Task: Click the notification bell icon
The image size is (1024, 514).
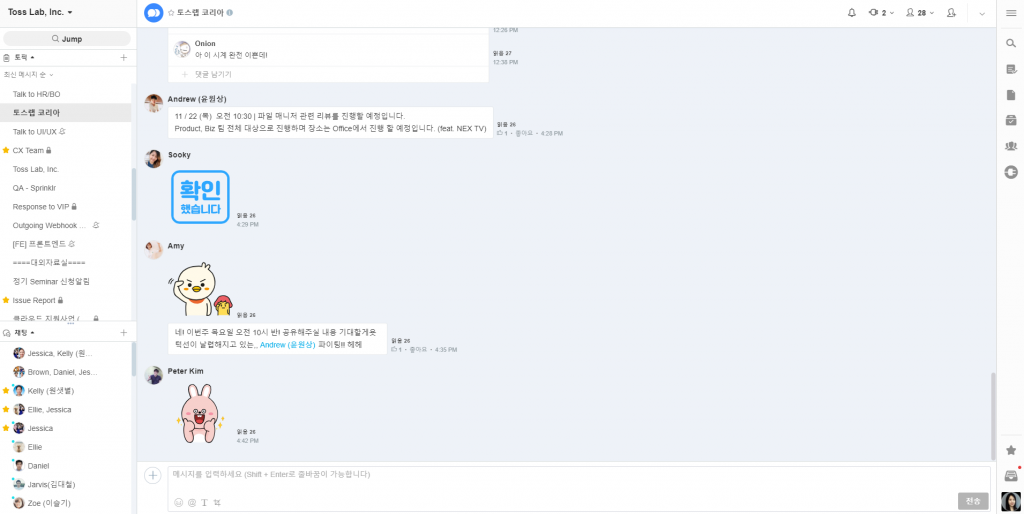Action: pos(852,12)
